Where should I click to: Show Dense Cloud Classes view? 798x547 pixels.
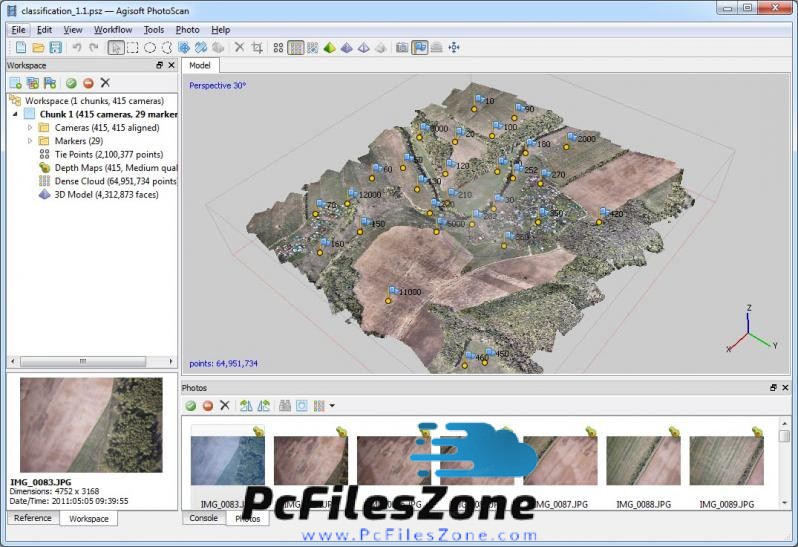click(x=312, y=48)
